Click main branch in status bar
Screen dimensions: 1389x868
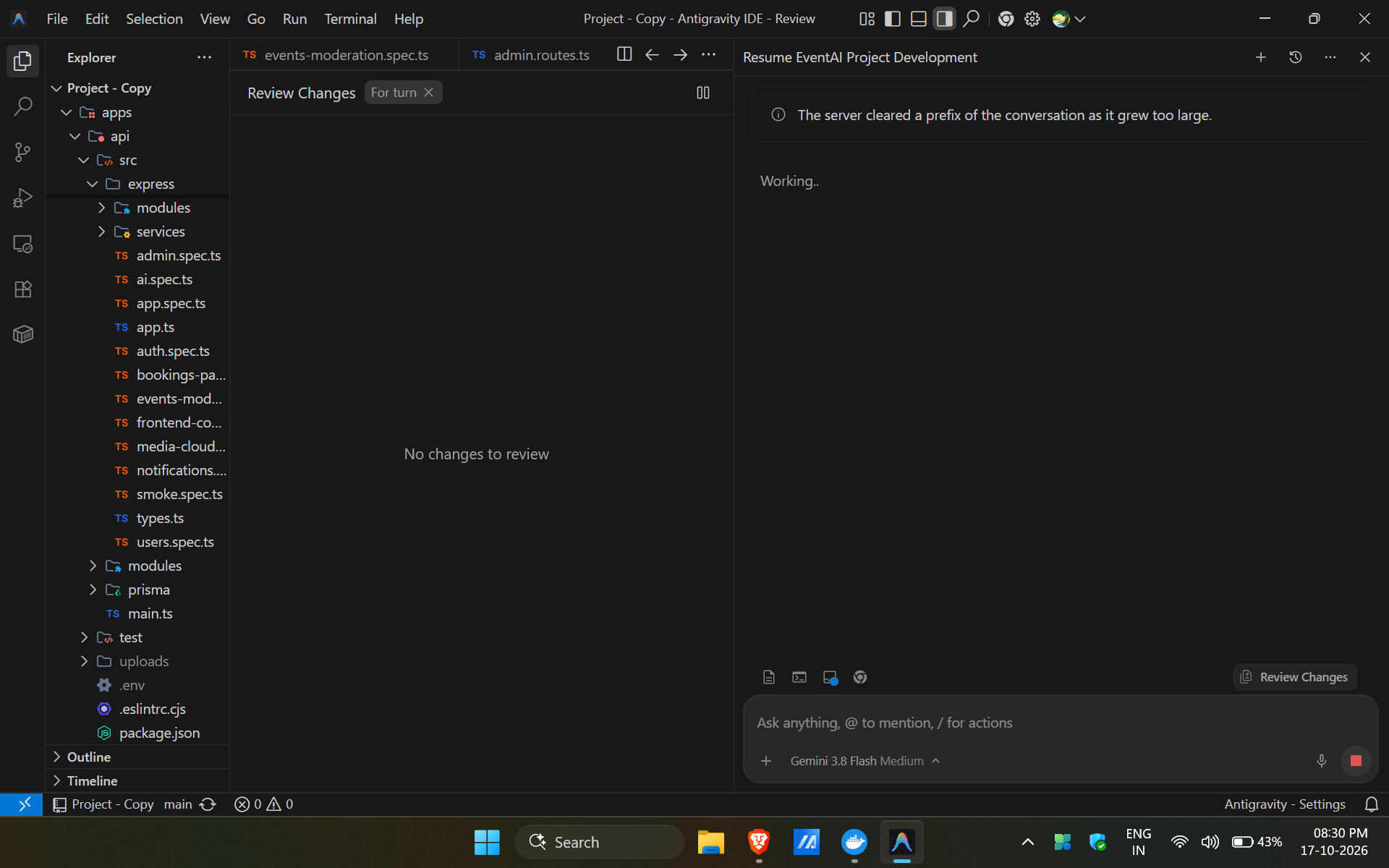[178, 804]
